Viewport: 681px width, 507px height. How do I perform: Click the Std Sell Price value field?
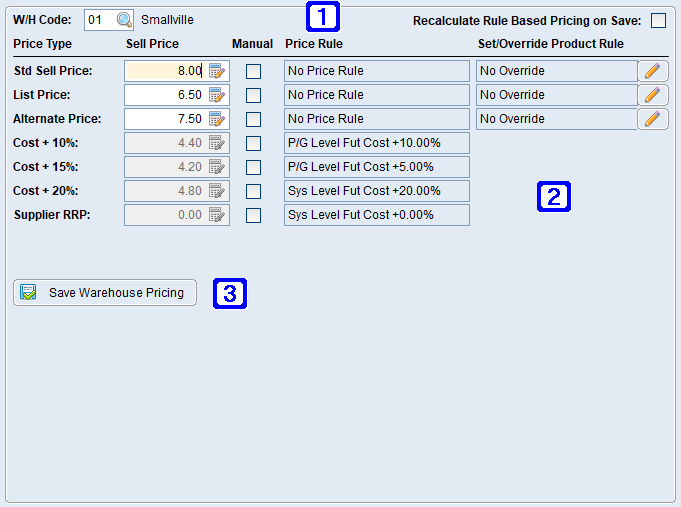coord(165,71)
